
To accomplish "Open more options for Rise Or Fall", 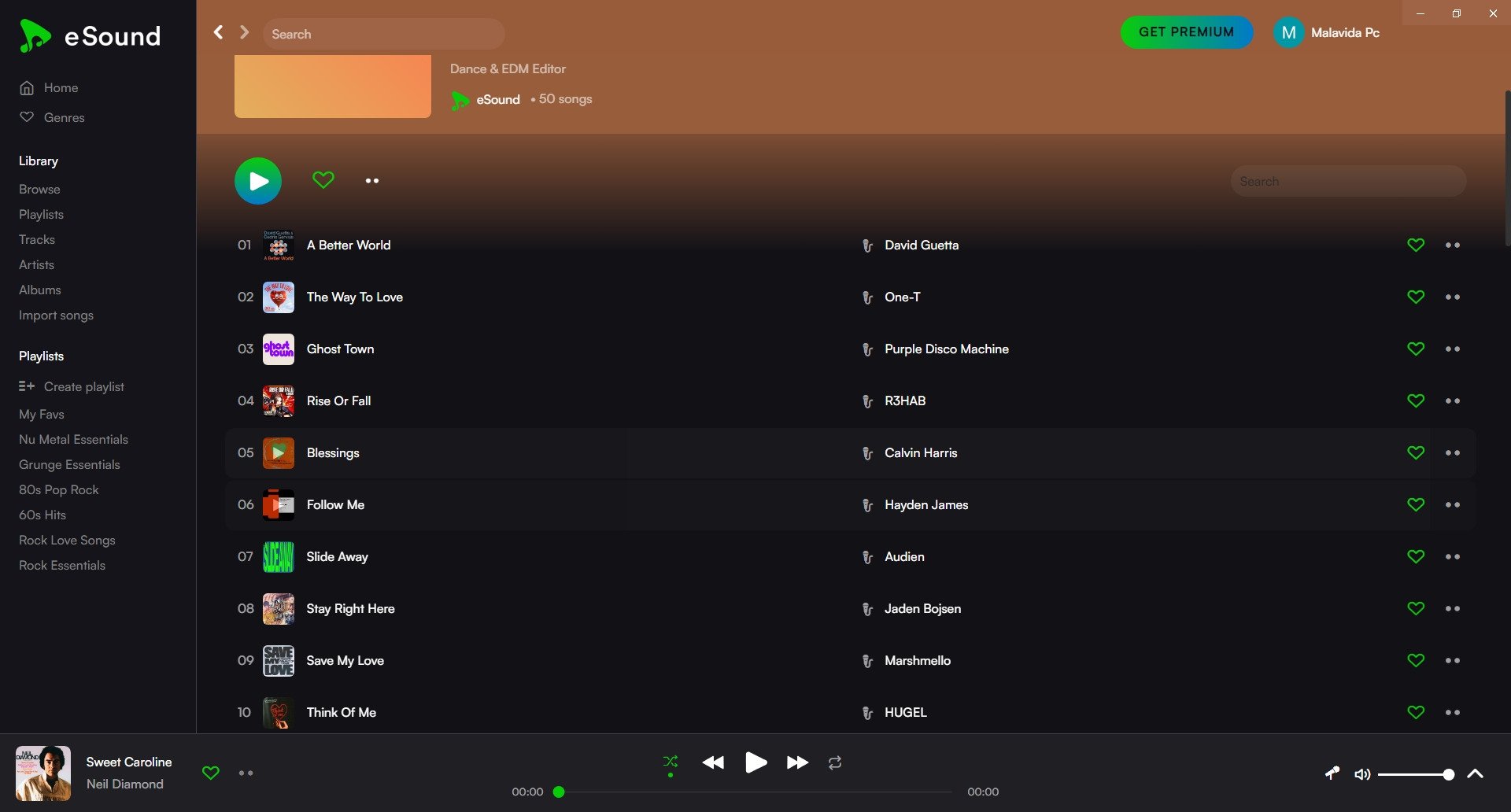I will click(1453, 400).
